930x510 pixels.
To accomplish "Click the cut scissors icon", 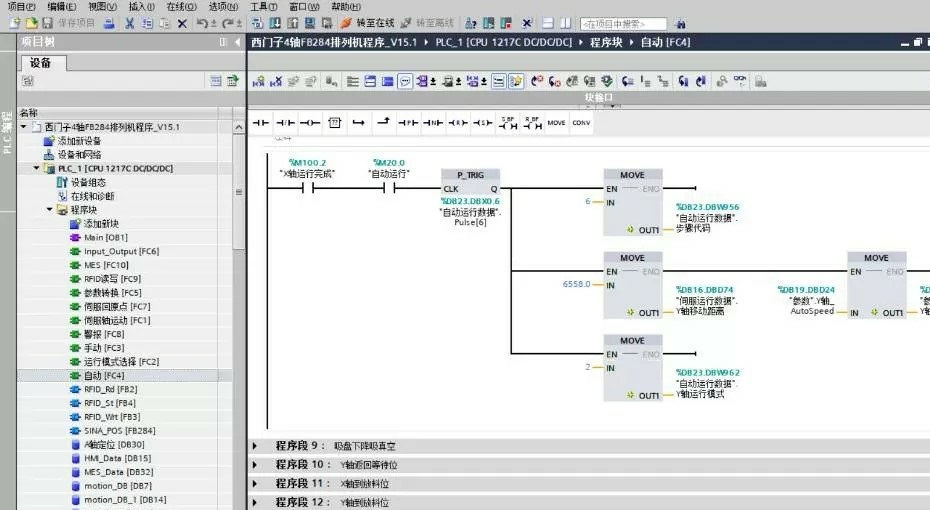I will (129, 23).
